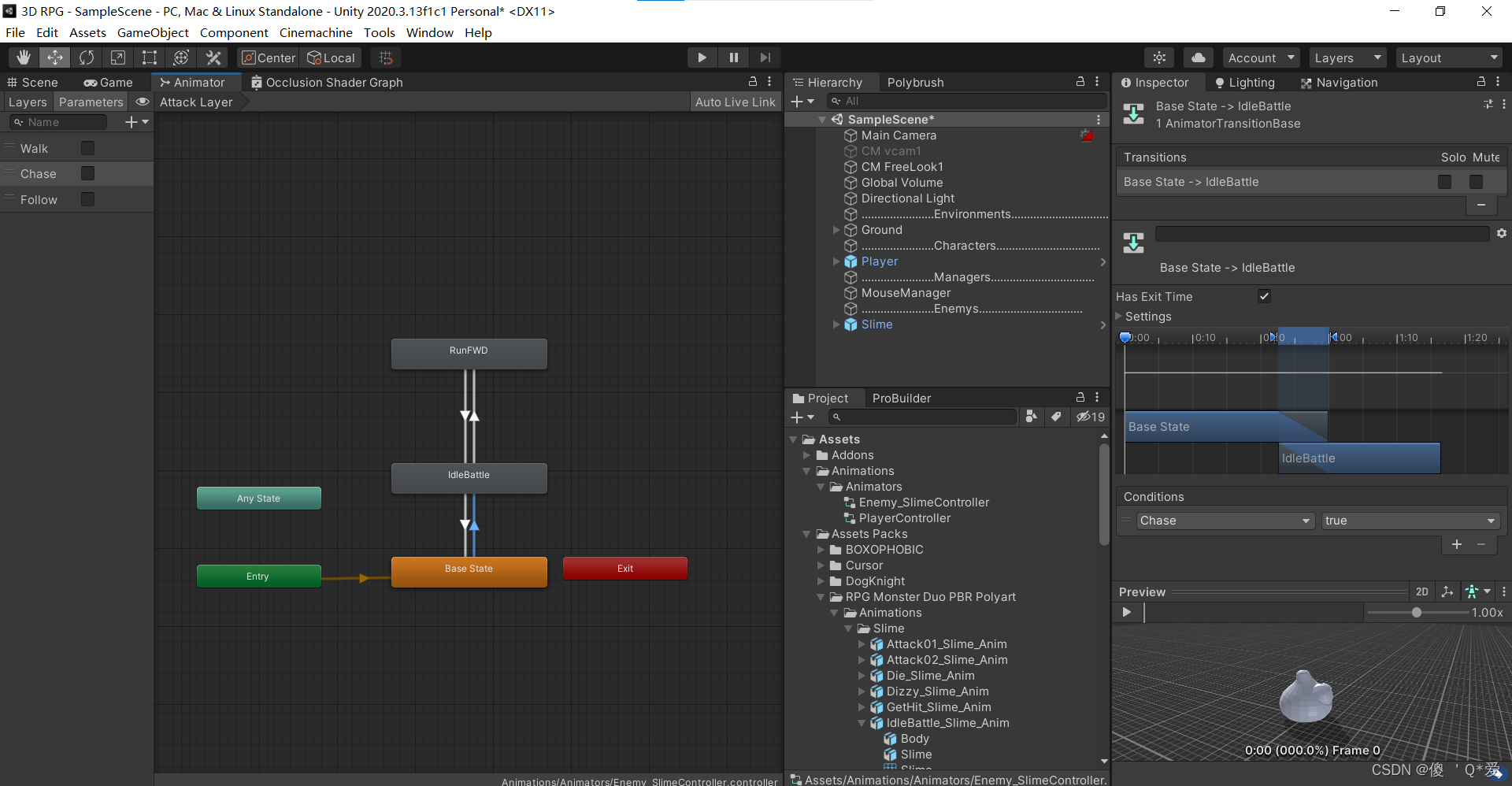Click the Auto Live Link button
This screenshot has width=1512, height=786.
[x=735, y=101]
